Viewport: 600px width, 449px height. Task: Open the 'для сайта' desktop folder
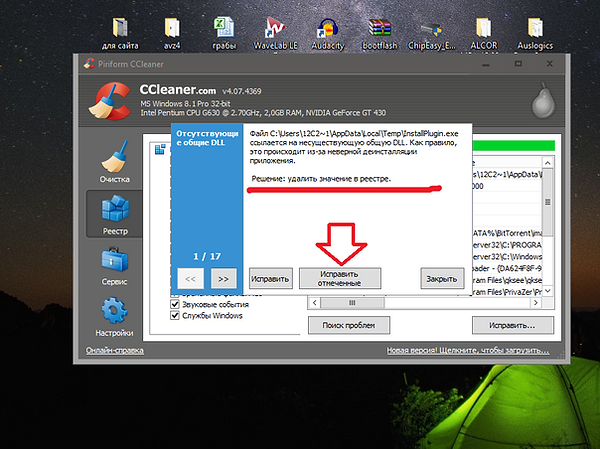click(x=120, y=34)
